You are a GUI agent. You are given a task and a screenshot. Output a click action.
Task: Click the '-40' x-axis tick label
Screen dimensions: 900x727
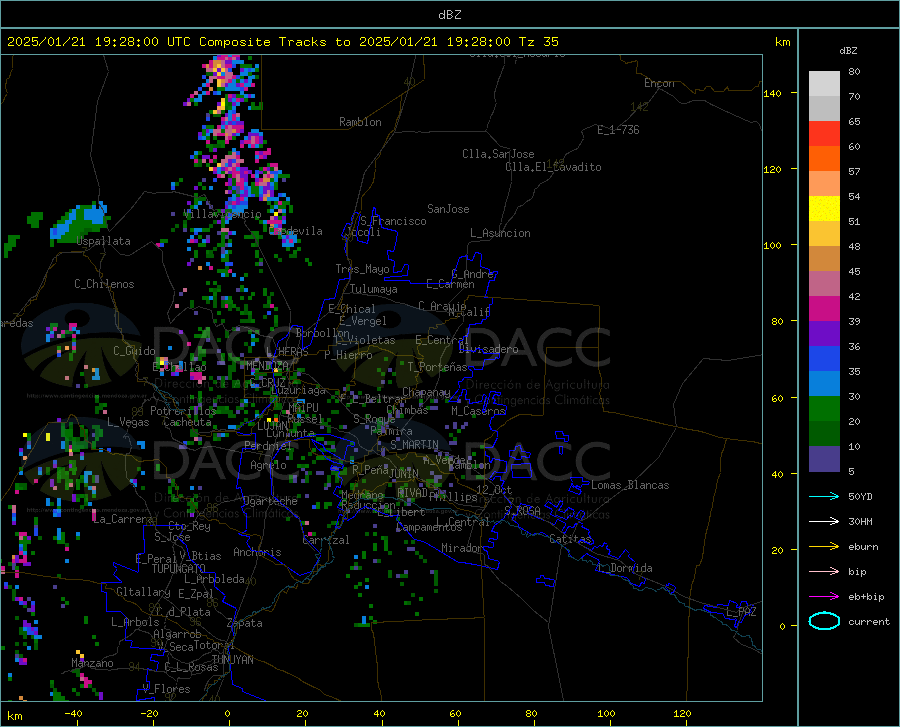[x=73, y=713]
